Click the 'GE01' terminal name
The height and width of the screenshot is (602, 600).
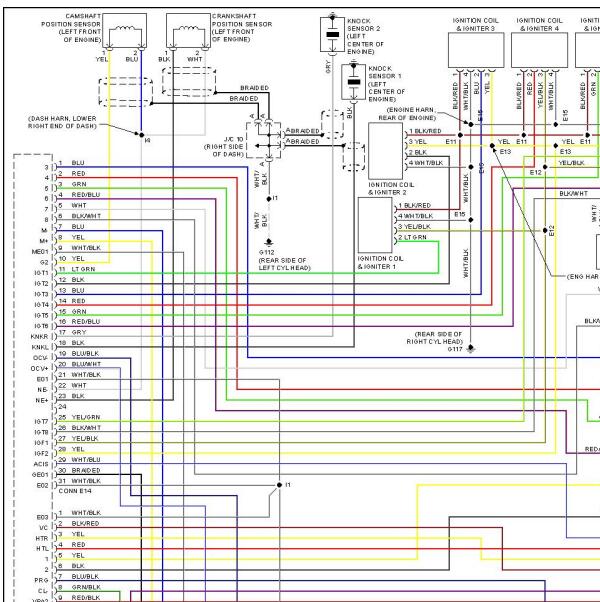(40, 475)
